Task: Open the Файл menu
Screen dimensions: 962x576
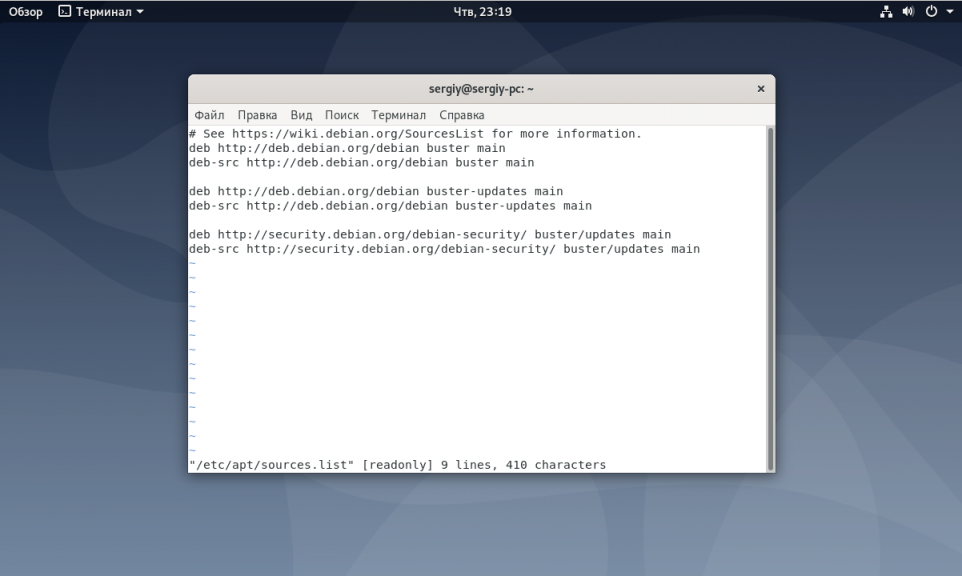Action: [x=209, y=115]
